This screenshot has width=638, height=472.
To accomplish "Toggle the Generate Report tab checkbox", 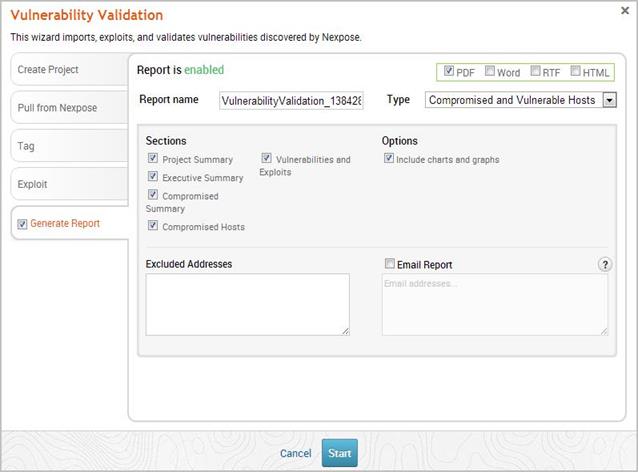I will pos(22,224).
